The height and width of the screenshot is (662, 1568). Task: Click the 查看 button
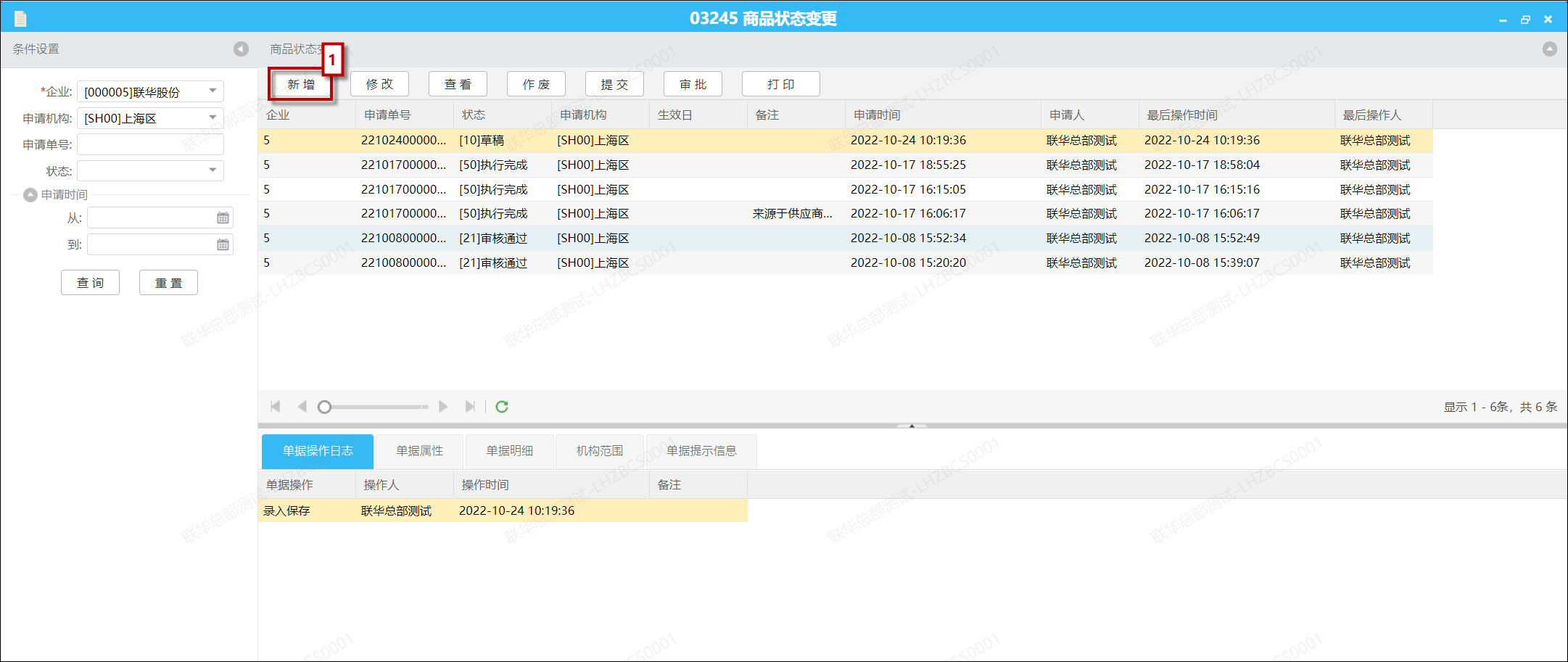tap(458, 84)
